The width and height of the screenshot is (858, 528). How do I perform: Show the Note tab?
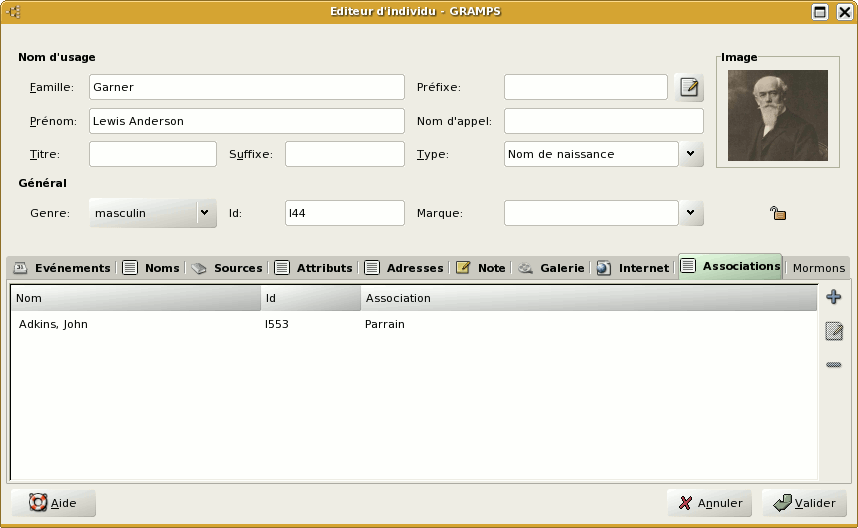(x=481, y=268)
